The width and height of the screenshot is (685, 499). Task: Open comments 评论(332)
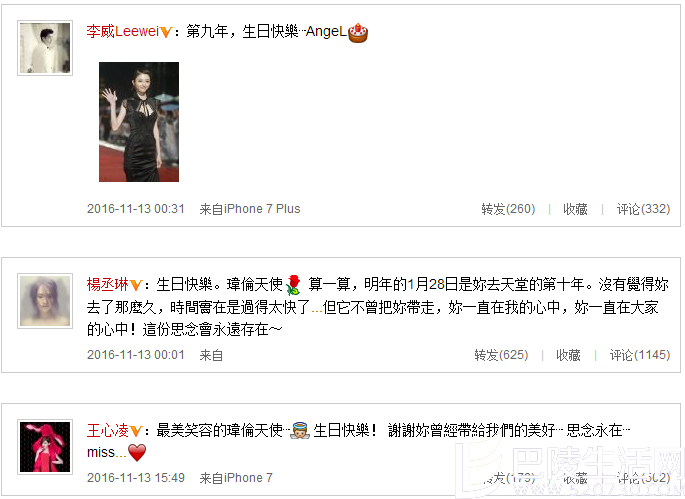pos(643,209)
